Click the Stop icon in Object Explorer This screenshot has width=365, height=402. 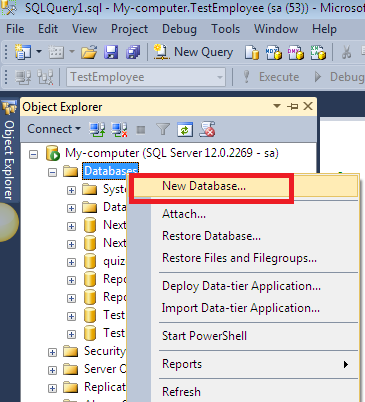(141, 130)
